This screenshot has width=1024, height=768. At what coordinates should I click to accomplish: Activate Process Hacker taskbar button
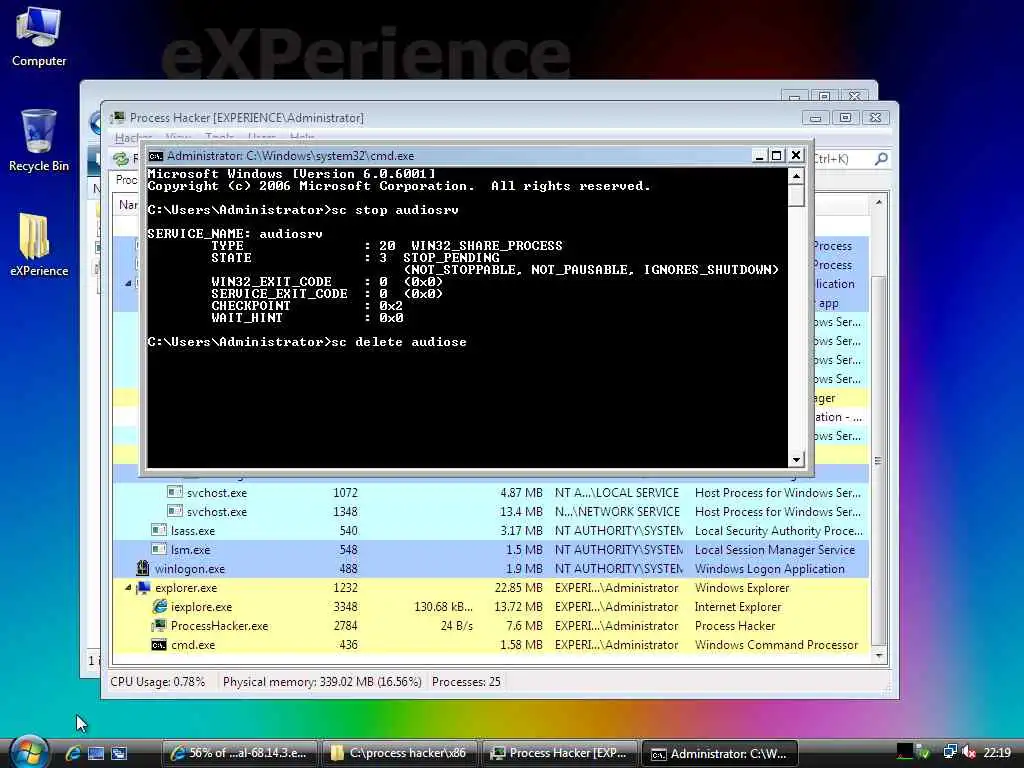(560, 753)
